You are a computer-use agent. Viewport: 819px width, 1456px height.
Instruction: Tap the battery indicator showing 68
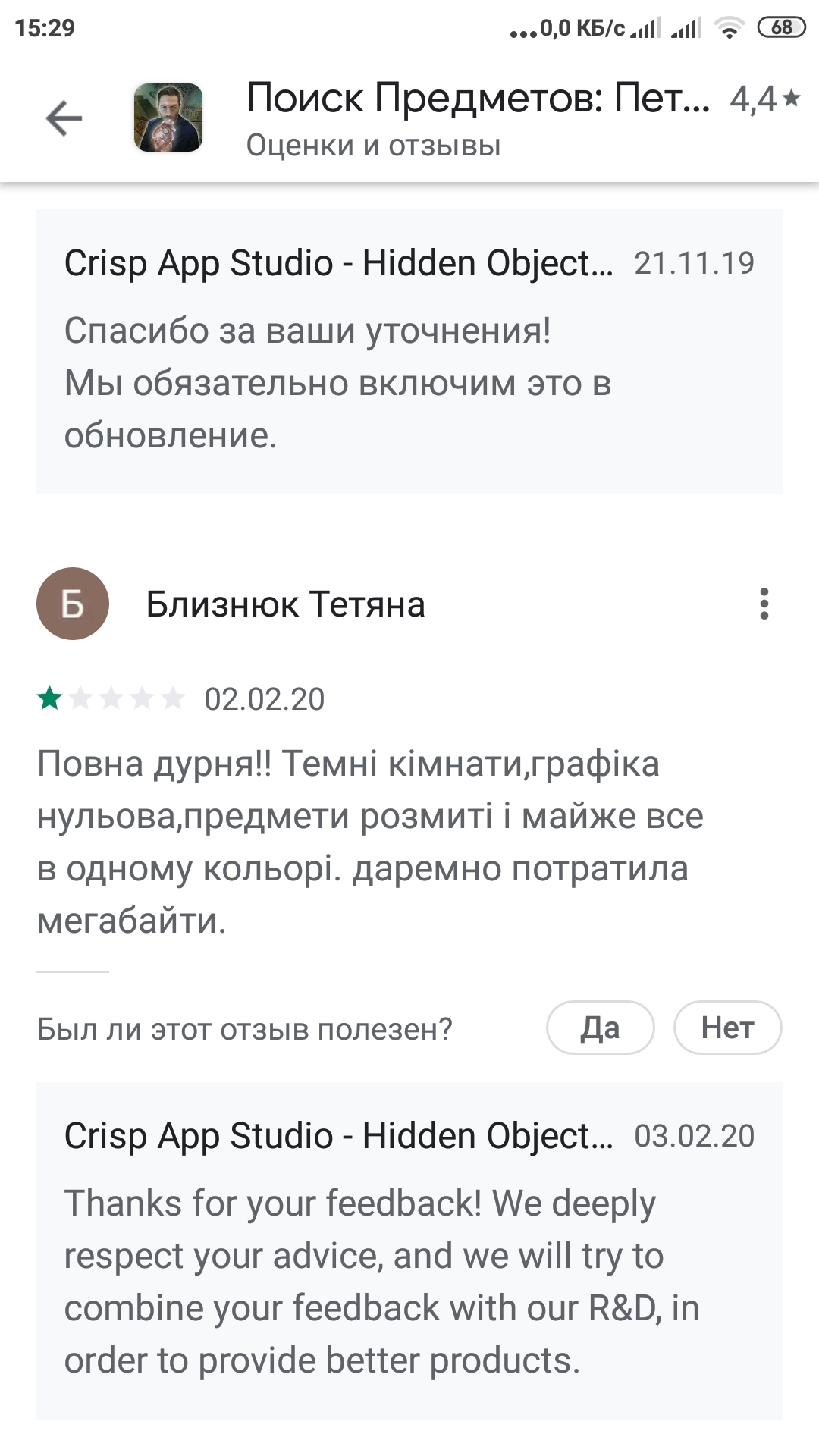click(781, 28)
